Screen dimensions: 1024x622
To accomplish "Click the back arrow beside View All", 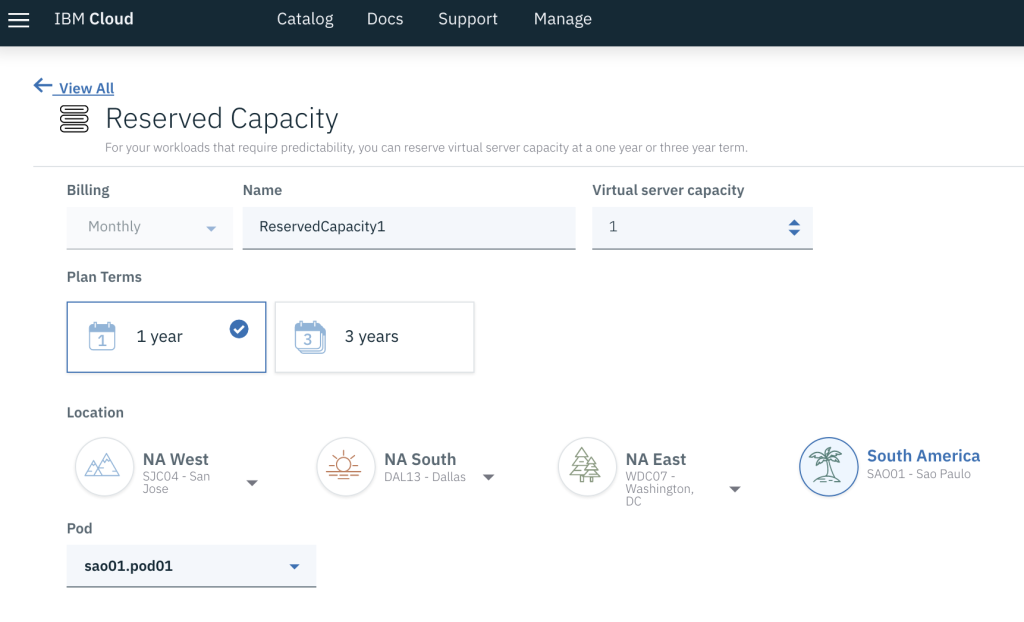I will point(42,86).
